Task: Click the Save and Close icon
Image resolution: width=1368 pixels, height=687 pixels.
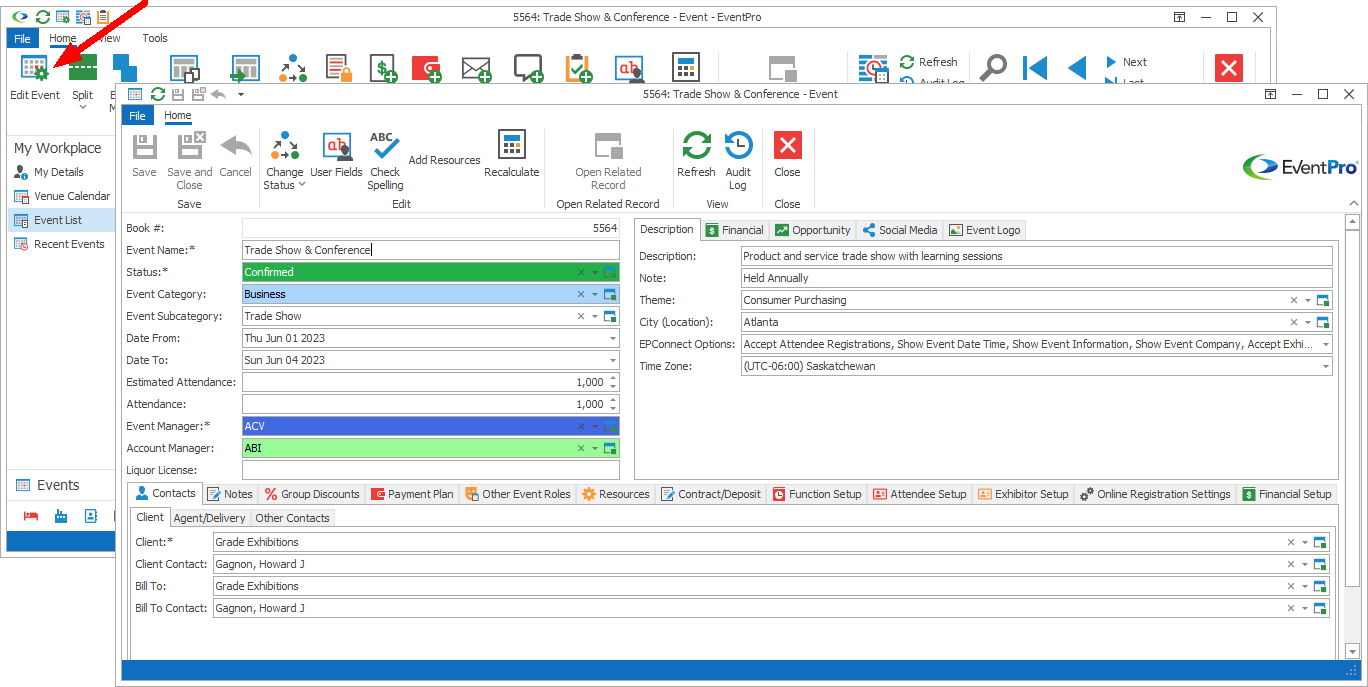Action: click(x=190, y=146)
